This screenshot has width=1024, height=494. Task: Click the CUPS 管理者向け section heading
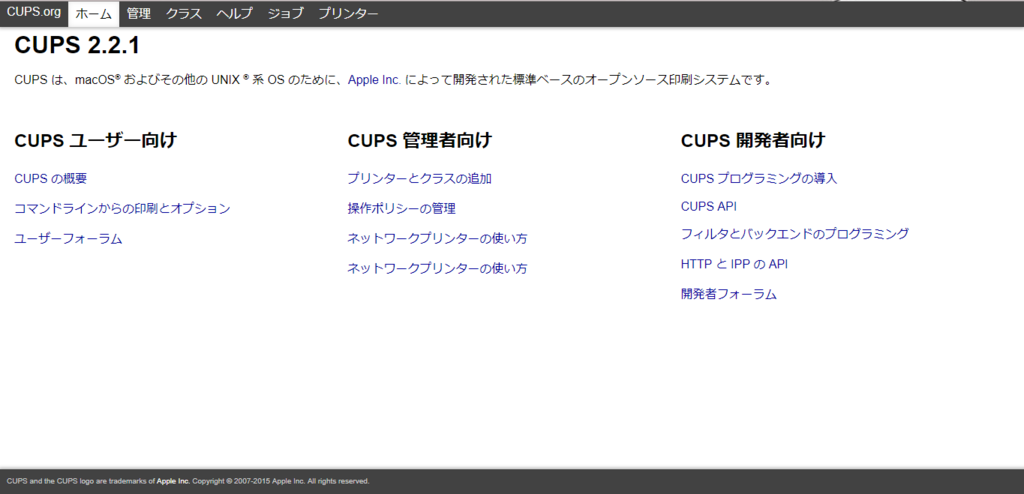click(420, 140)
